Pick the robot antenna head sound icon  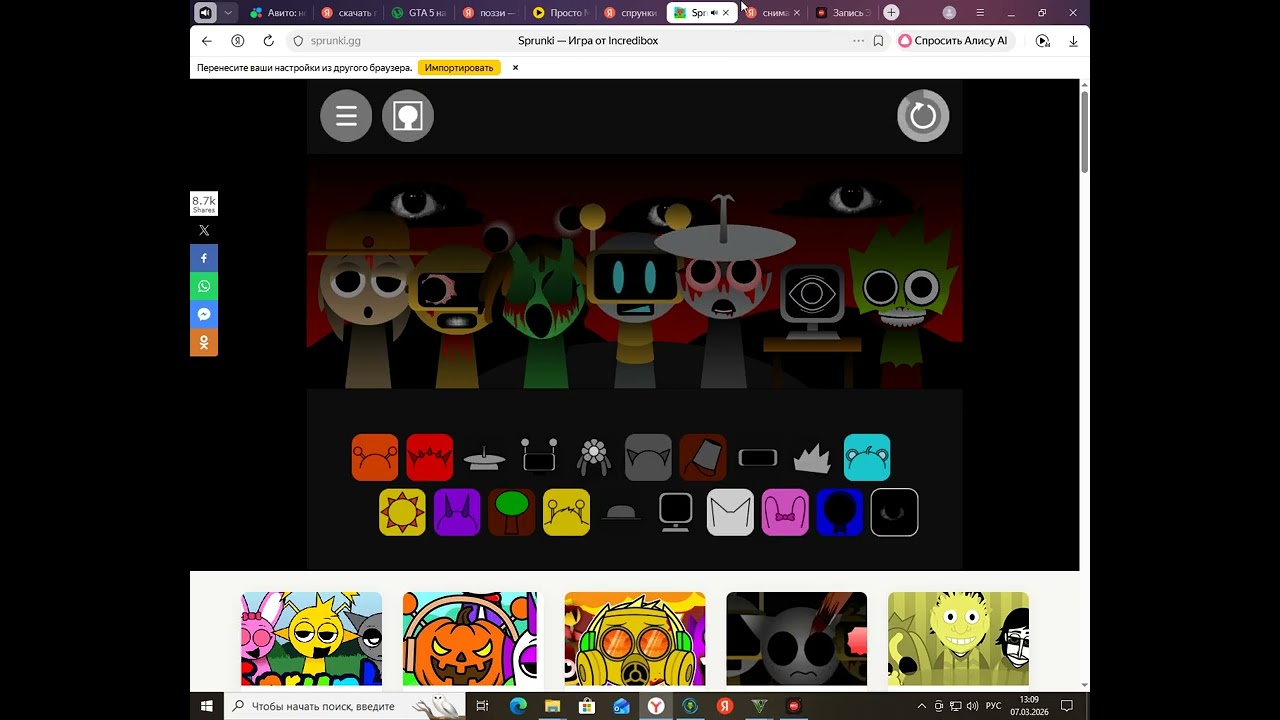pyautogui.click(x=539, y=458)
